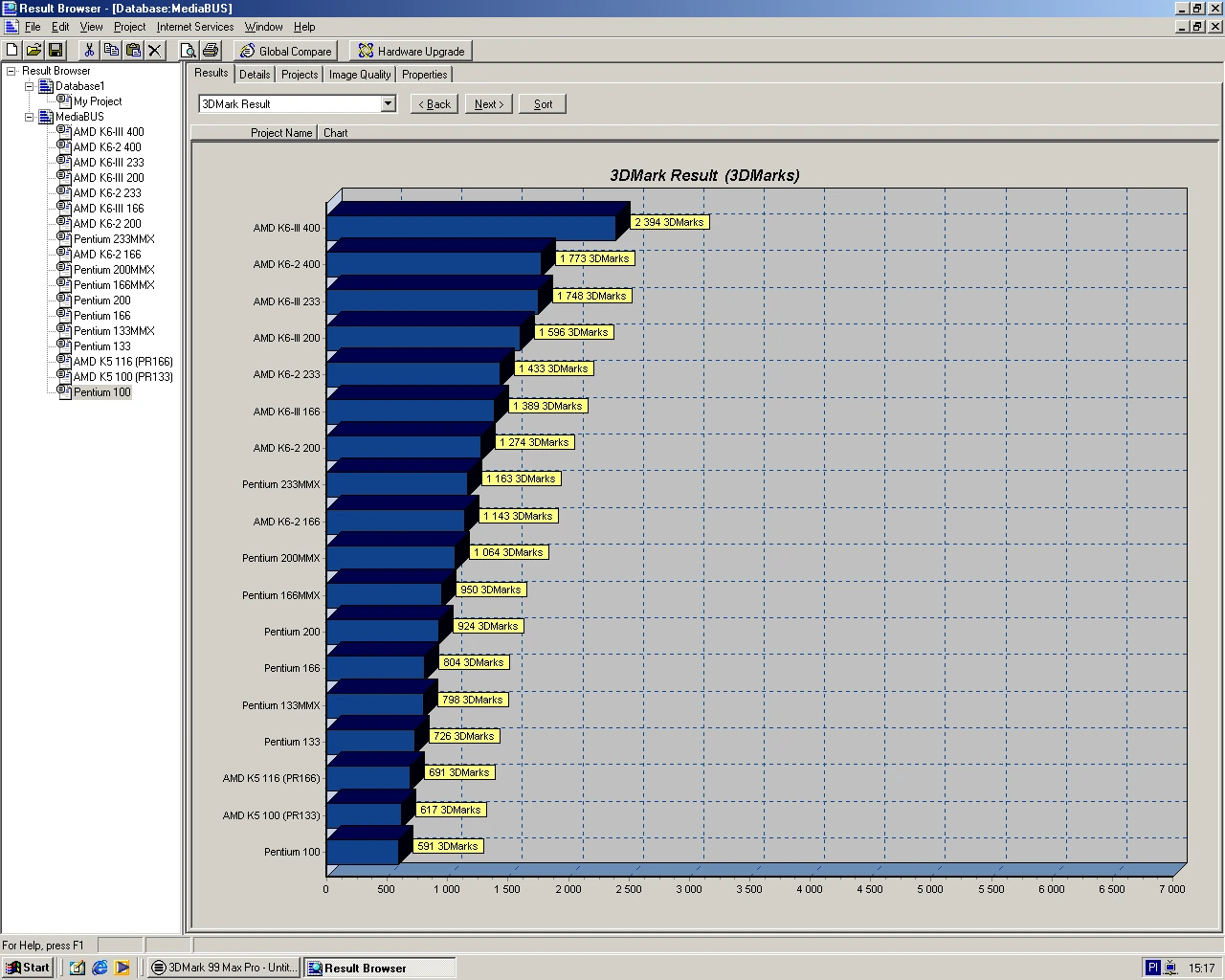Click the Print toolbar icon

[x=211, y=50]
